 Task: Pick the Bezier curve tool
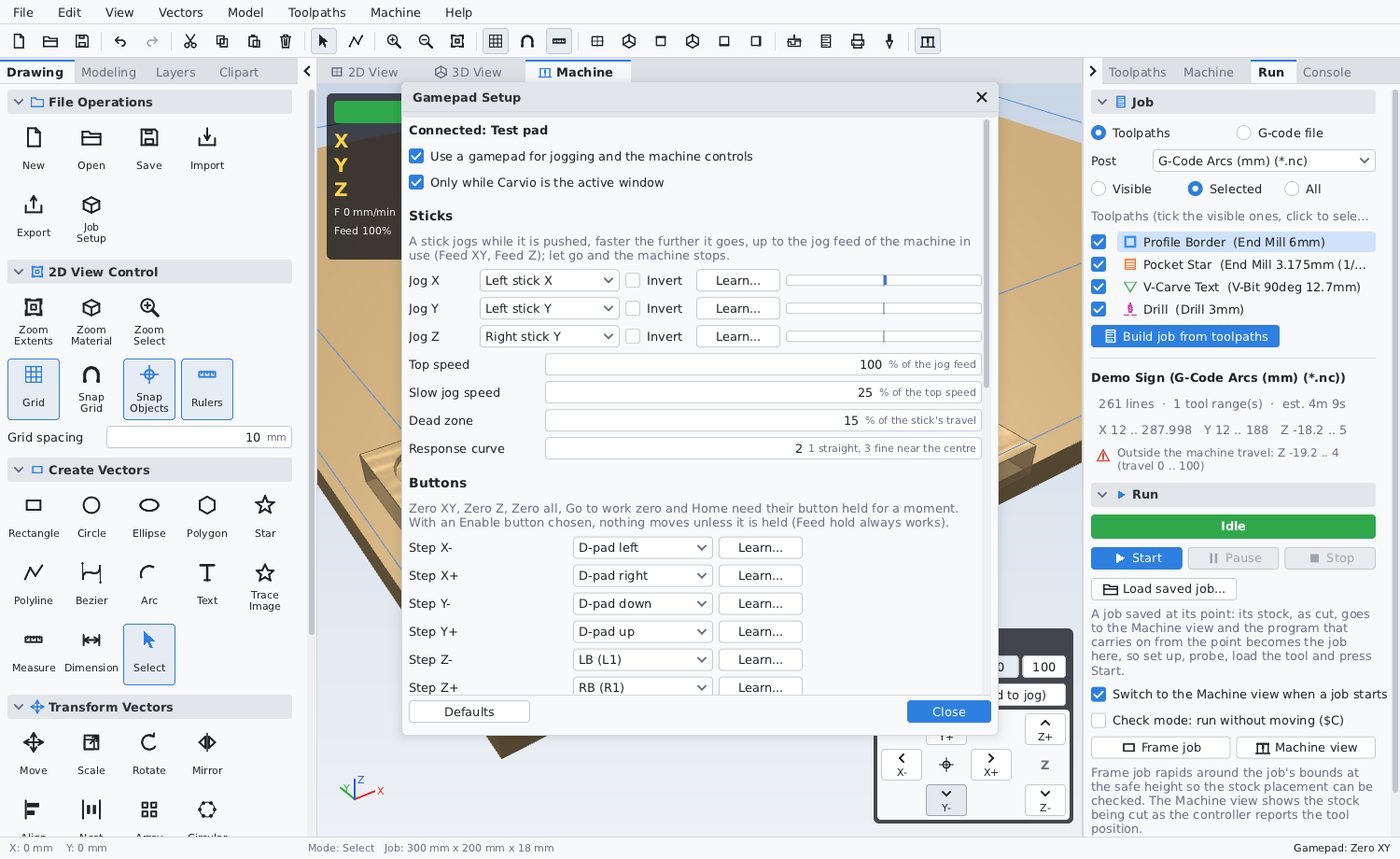click(91, 583)
